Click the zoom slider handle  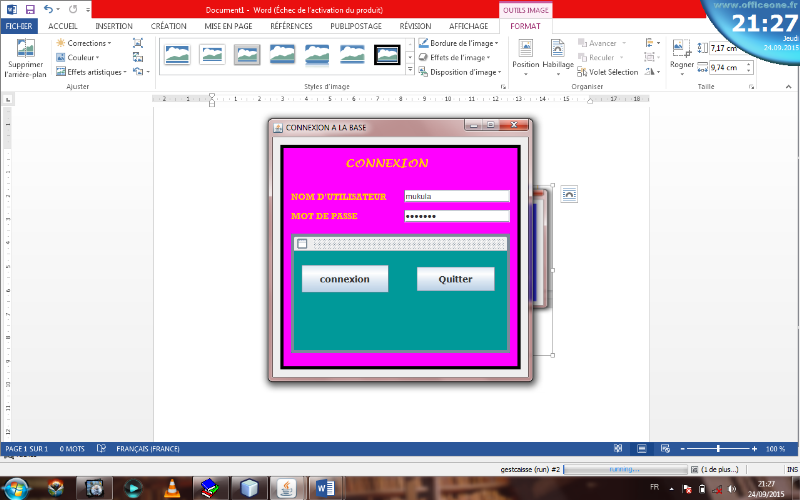718,448
